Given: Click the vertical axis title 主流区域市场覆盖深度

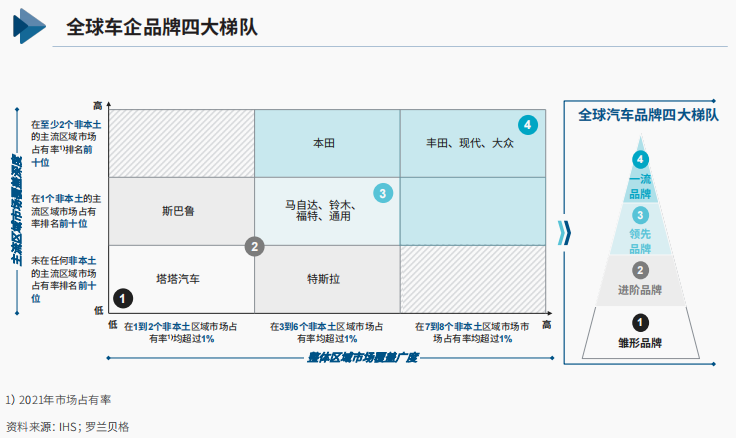Looking at the screenshot, I should coord(16,211).
